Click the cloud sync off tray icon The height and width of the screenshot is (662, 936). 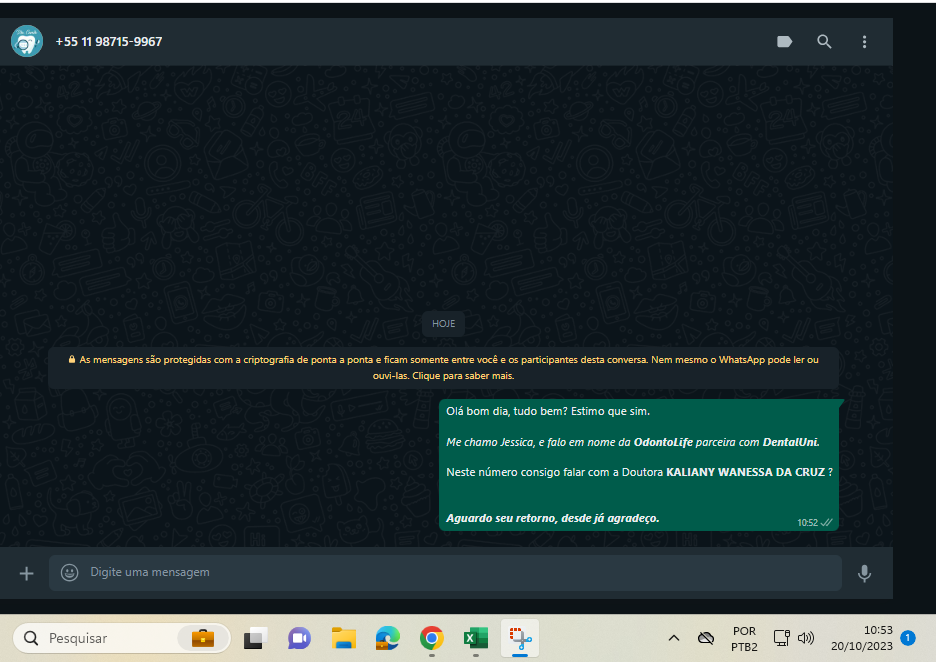point(706,638)
